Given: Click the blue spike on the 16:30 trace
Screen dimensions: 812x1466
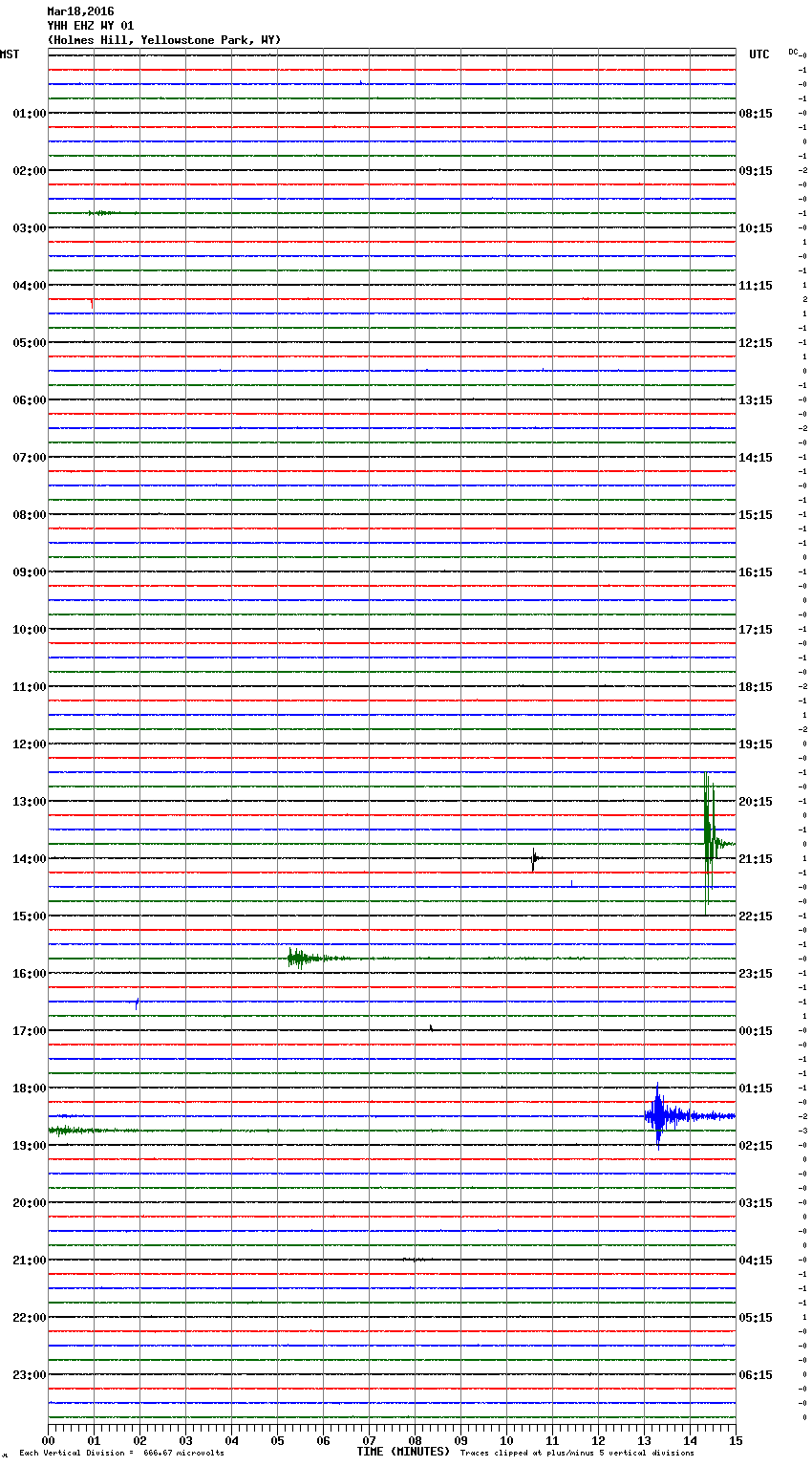Looking at the screenshot, I should 138,1003.
